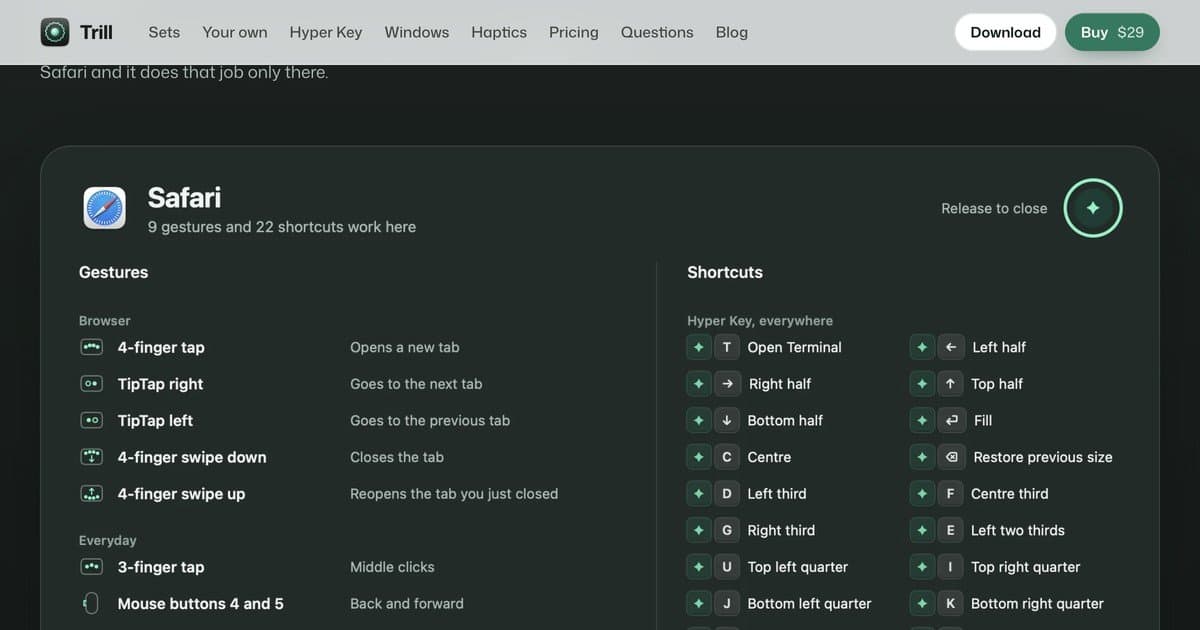This screenshot has width=1200, height=630.
Task: Click the glowing Hyper Key circle button
Action: tap(1093, 208)
